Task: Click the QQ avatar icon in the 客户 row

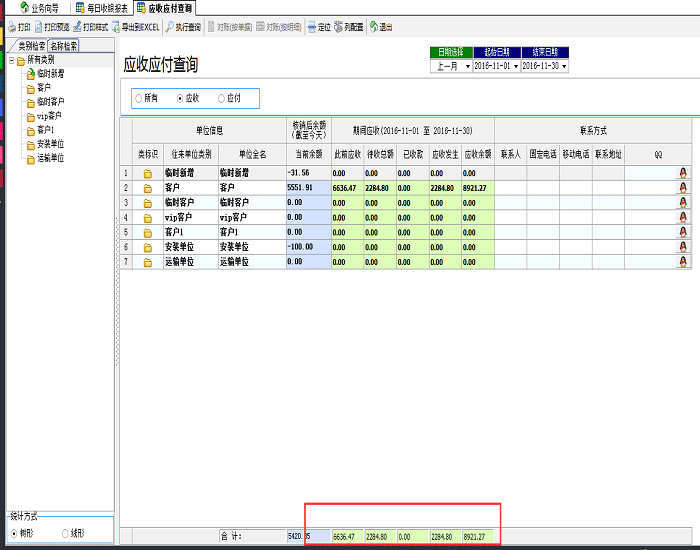Action: point(684,187)
